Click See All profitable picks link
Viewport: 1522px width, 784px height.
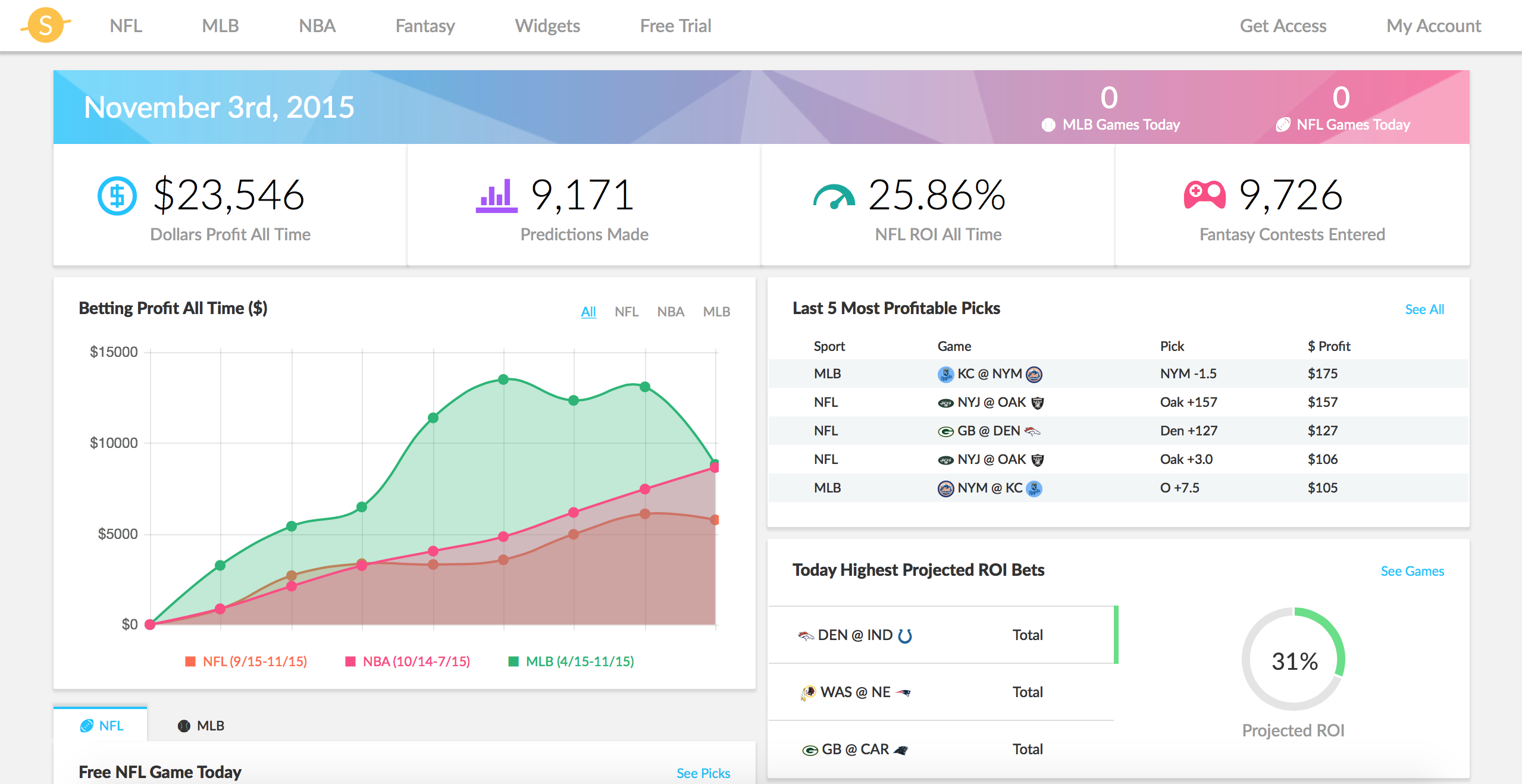tap(1424, 309)
